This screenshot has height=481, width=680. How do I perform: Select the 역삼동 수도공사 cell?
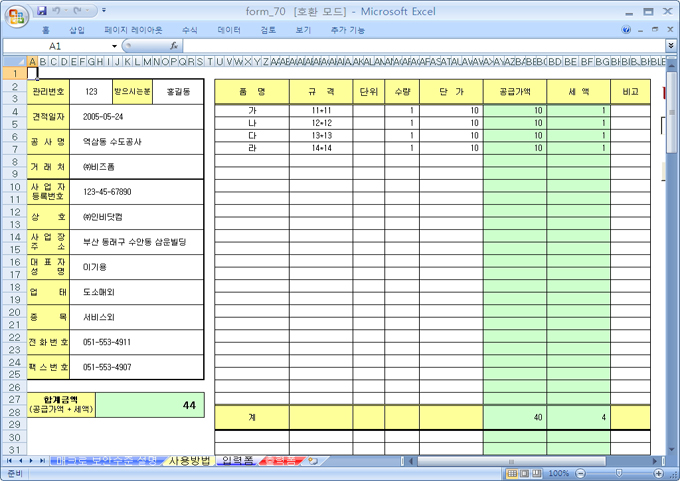136,142
